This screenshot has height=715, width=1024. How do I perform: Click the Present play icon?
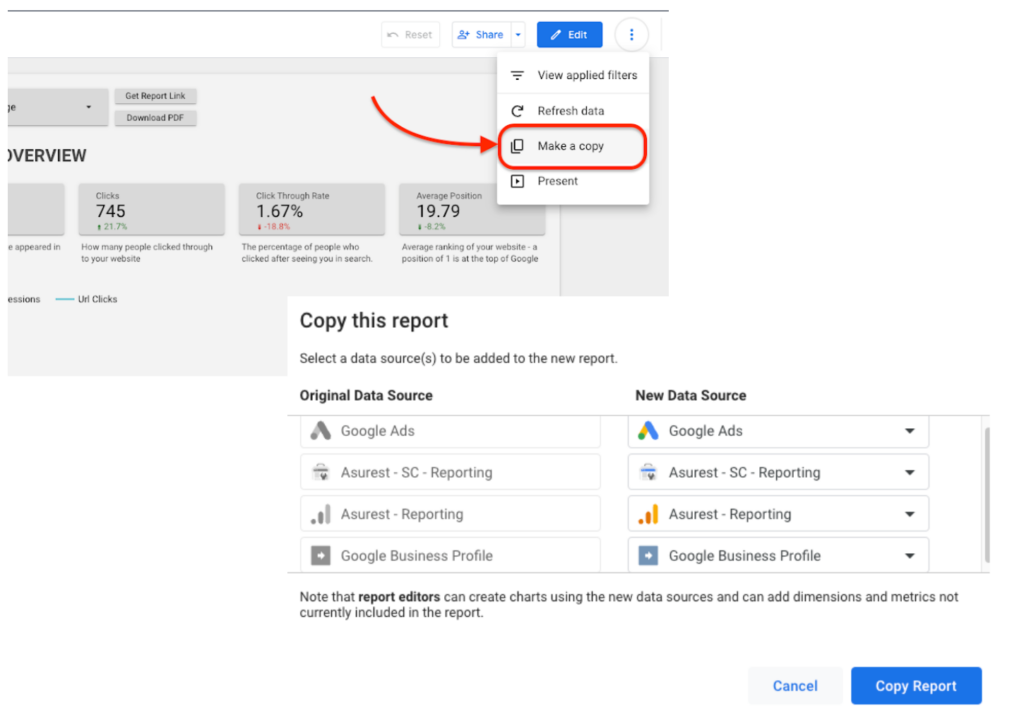[x=517, y=181]
